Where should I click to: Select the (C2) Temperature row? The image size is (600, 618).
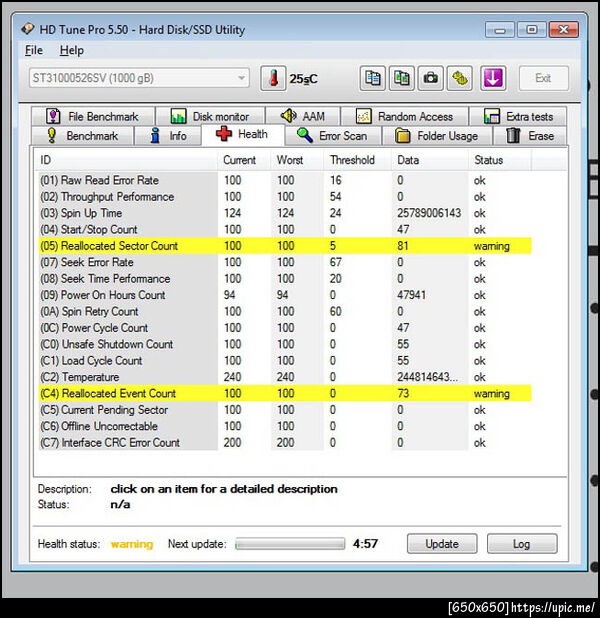pos(285,377)
